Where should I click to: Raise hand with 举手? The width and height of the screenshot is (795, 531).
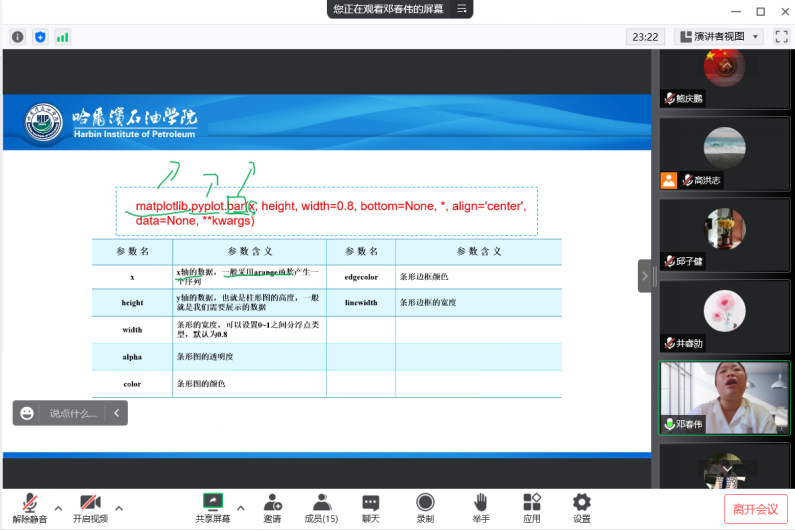click(481, 507)
